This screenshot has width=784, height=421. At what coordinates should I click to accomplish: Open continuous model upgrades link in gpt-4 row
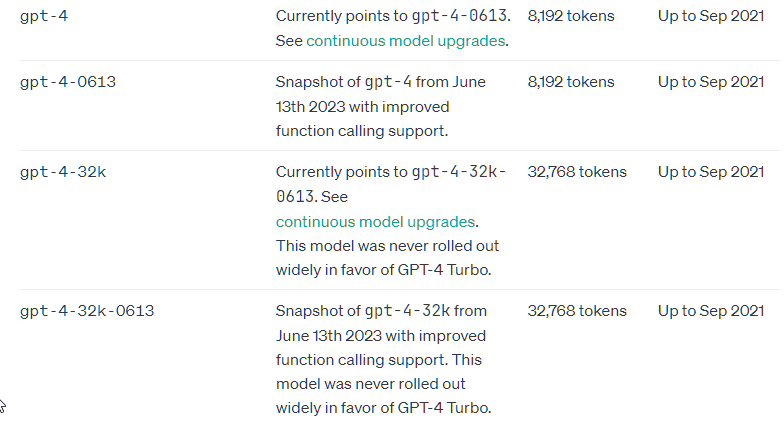pos(406,41)
